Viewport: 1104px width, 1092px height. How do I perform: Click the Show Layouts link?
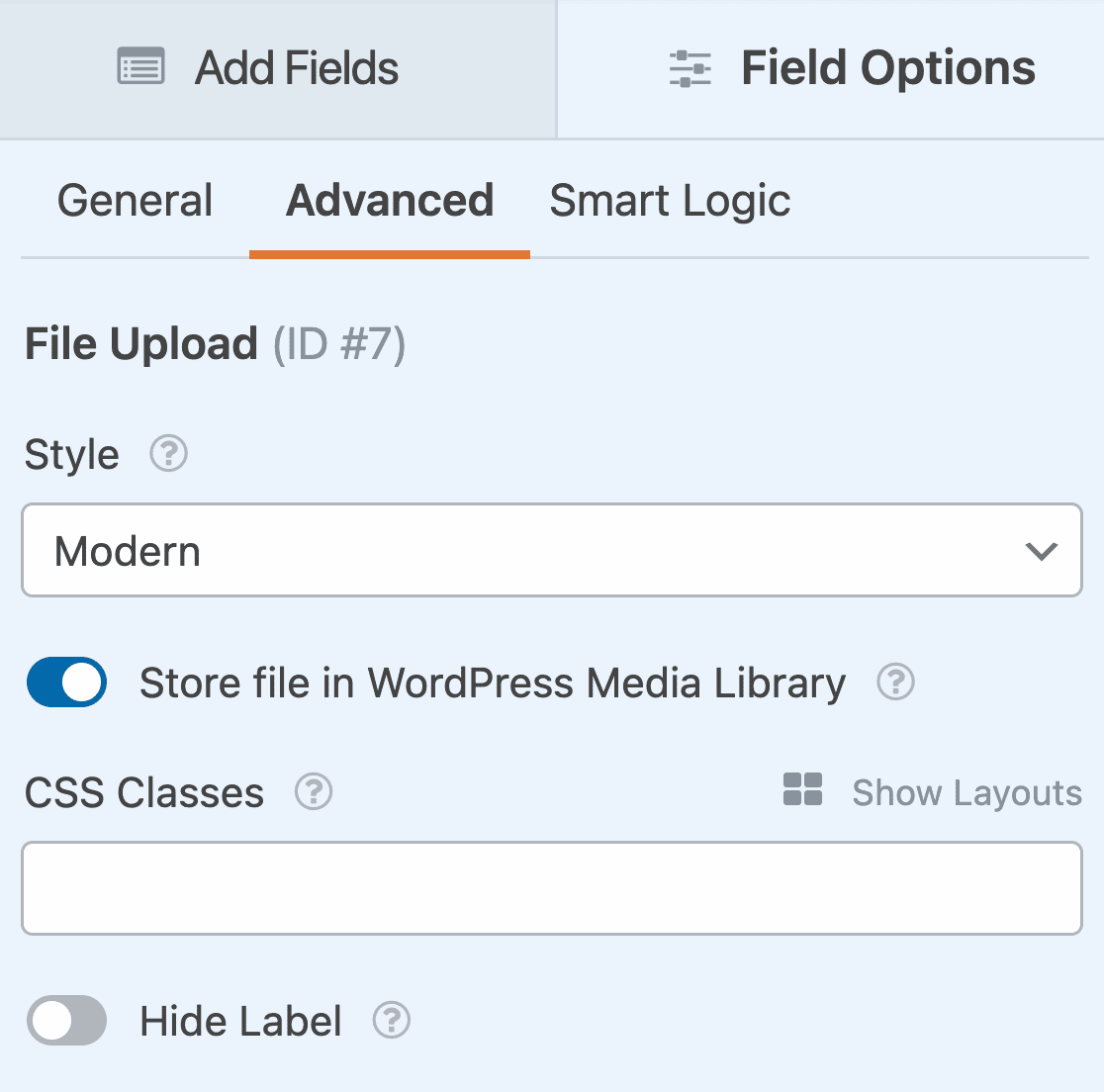tap(966, 792)
